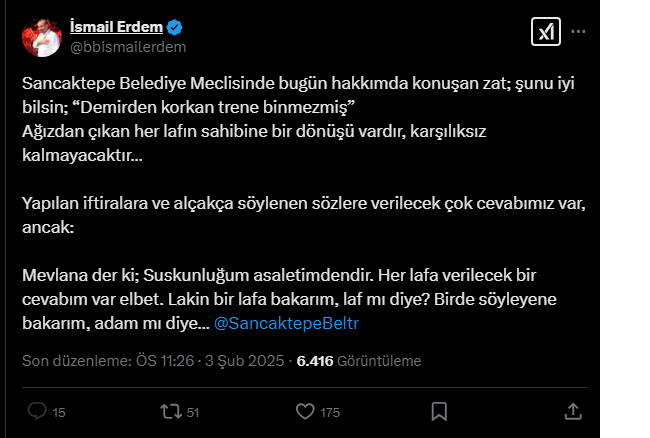Open the reply composer via speech bubble icon

pyautogui.click(x=36, y=411)
